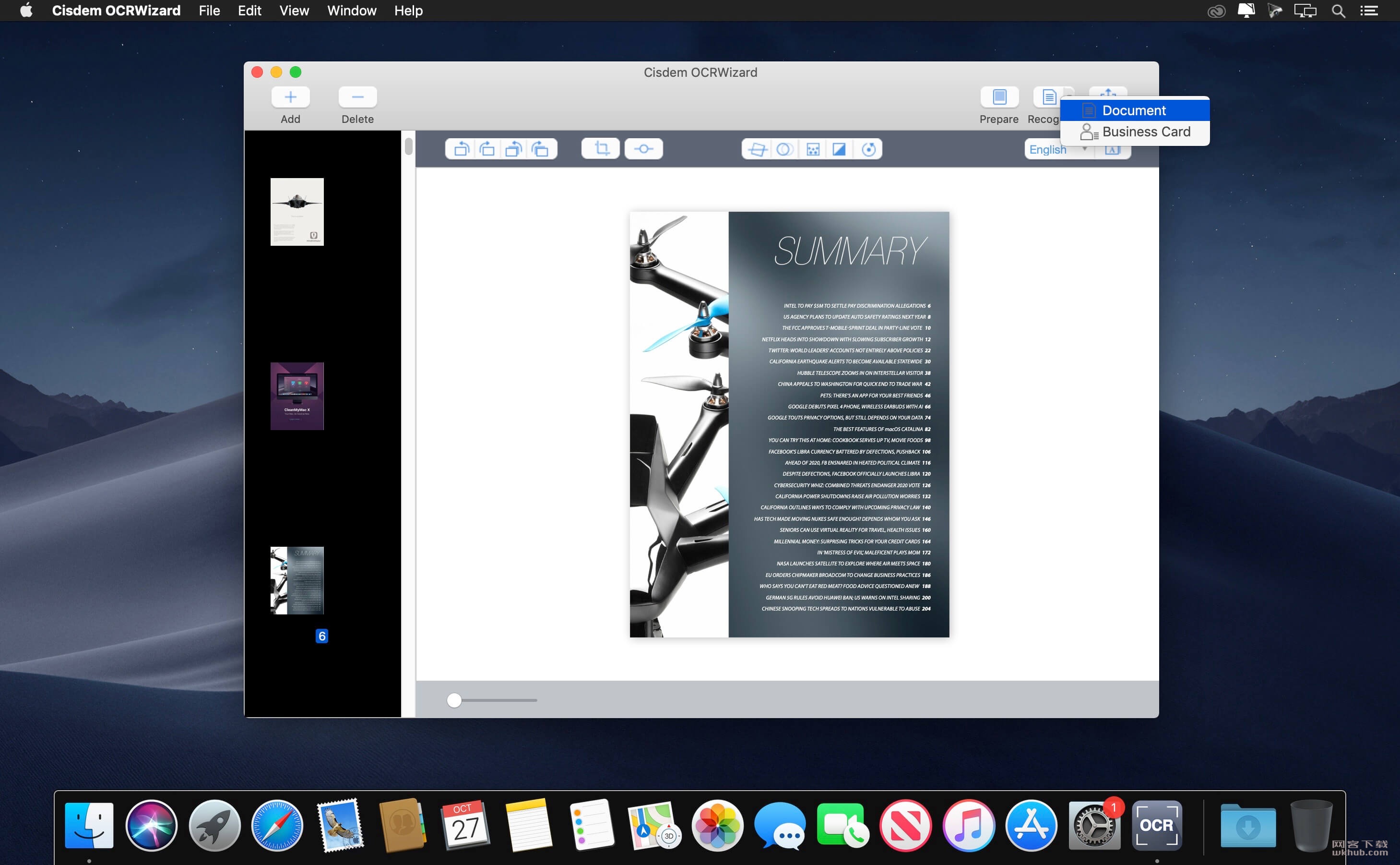Image resolution: width=1400 pixels, height=865 pixels.
Task: Rotate all pages right
Action: pyautogui.click(x=540, y=149)
